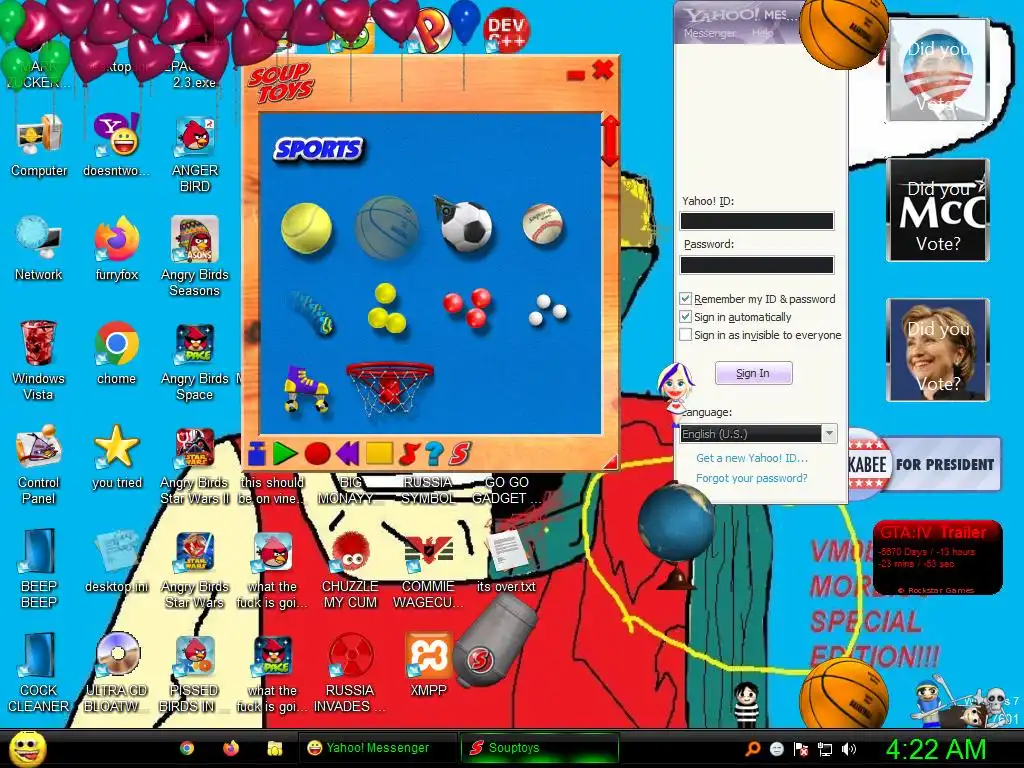The image size is (1024, 768).
Task: Click the GTA:IV Trailer countdown gadget
Action: coord(938,557)
